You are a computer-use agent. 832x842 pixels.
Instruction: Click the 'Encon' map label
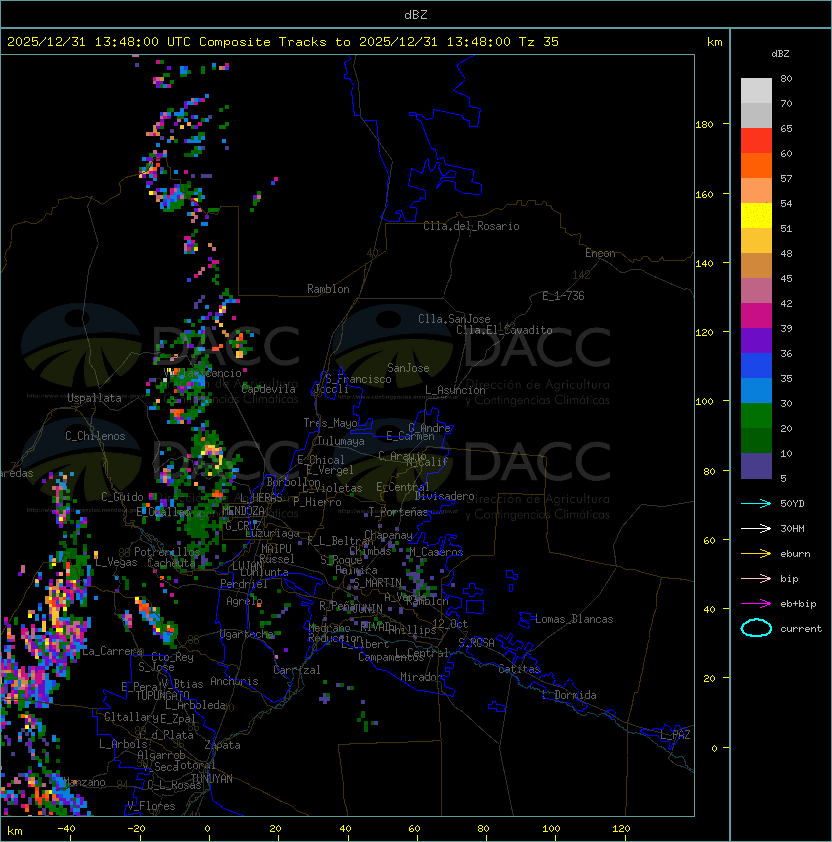click(x=600, y=253)
